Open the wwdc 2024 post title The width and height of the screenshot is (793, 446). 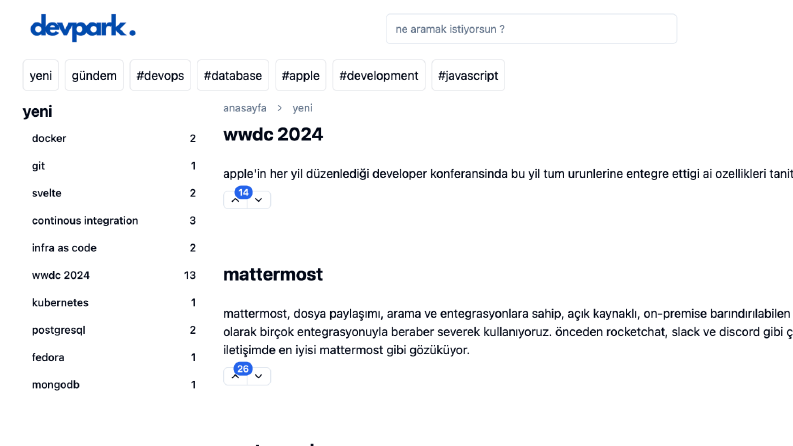[x=273, y=134]
